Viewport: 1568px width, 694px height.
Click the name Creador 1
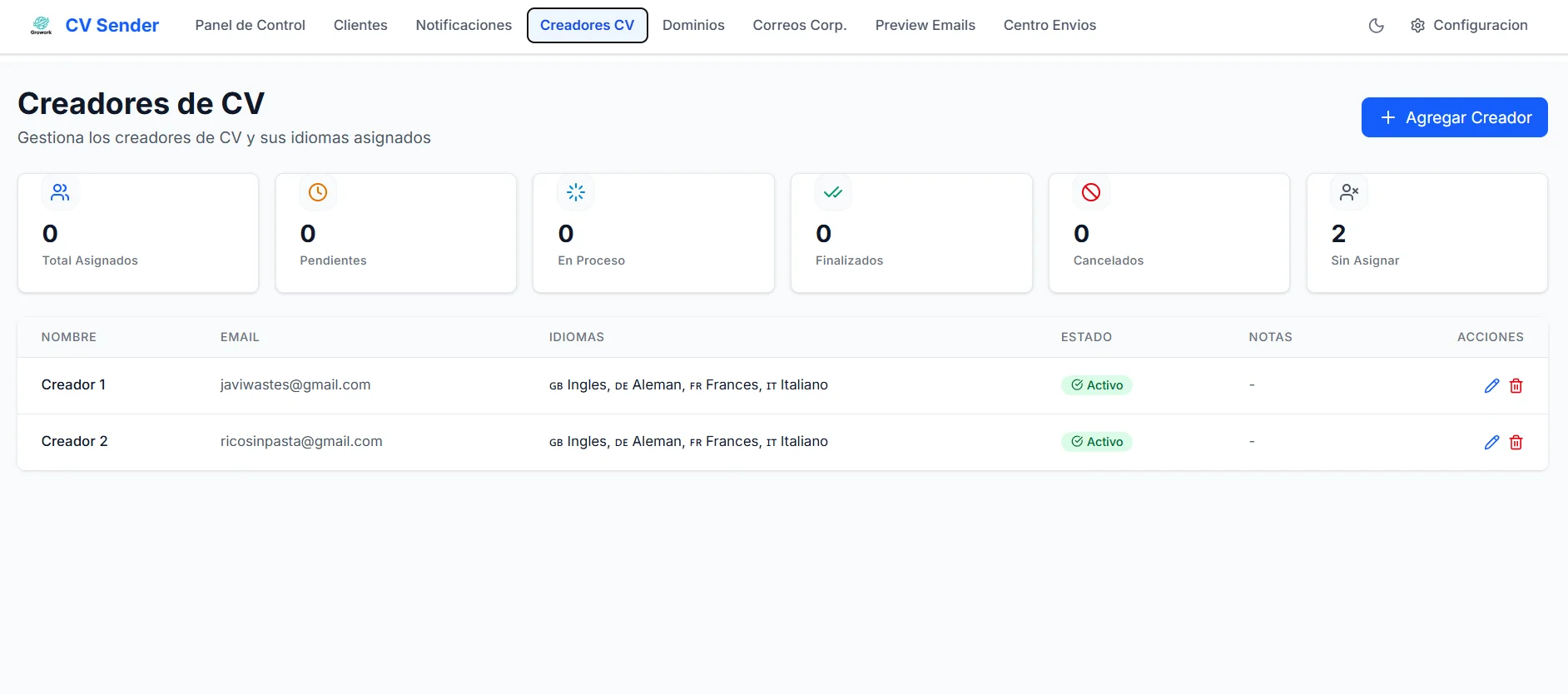(x=73, y=384)
